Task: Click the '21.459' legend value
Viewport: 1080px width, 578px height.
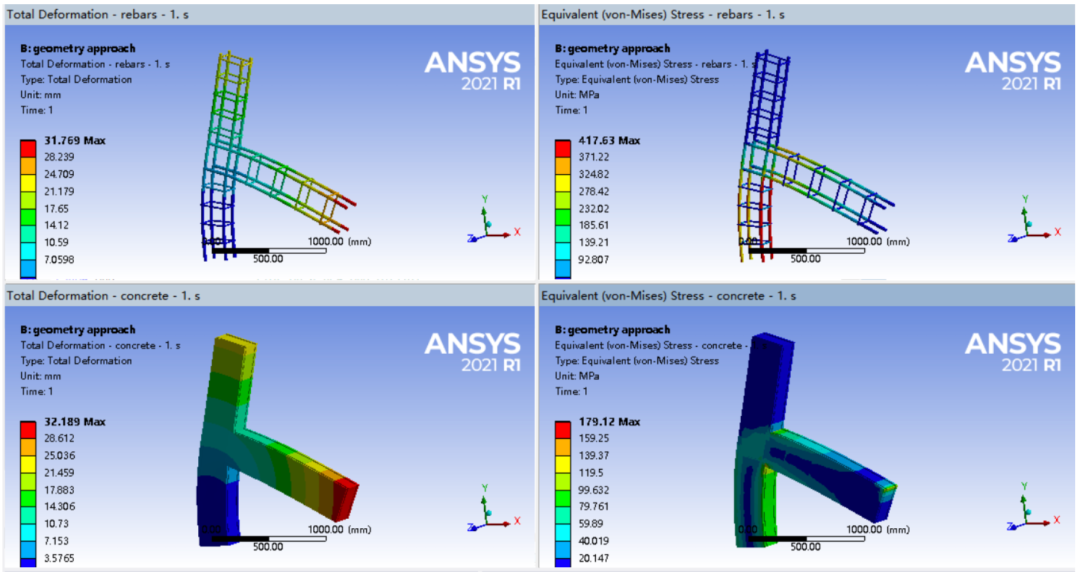Action: coord(59,473)
